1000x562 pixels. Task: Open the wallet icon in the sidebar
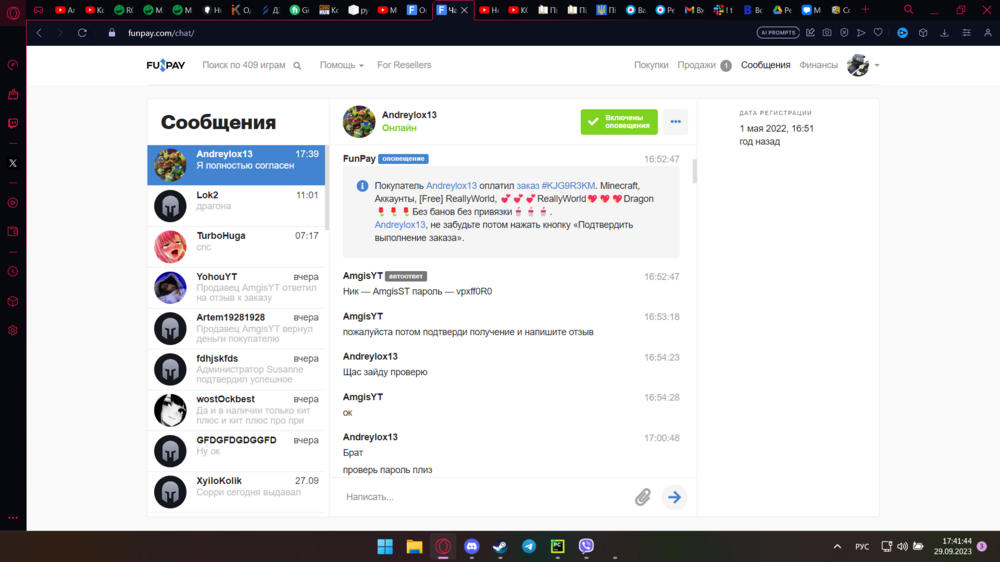13,232
